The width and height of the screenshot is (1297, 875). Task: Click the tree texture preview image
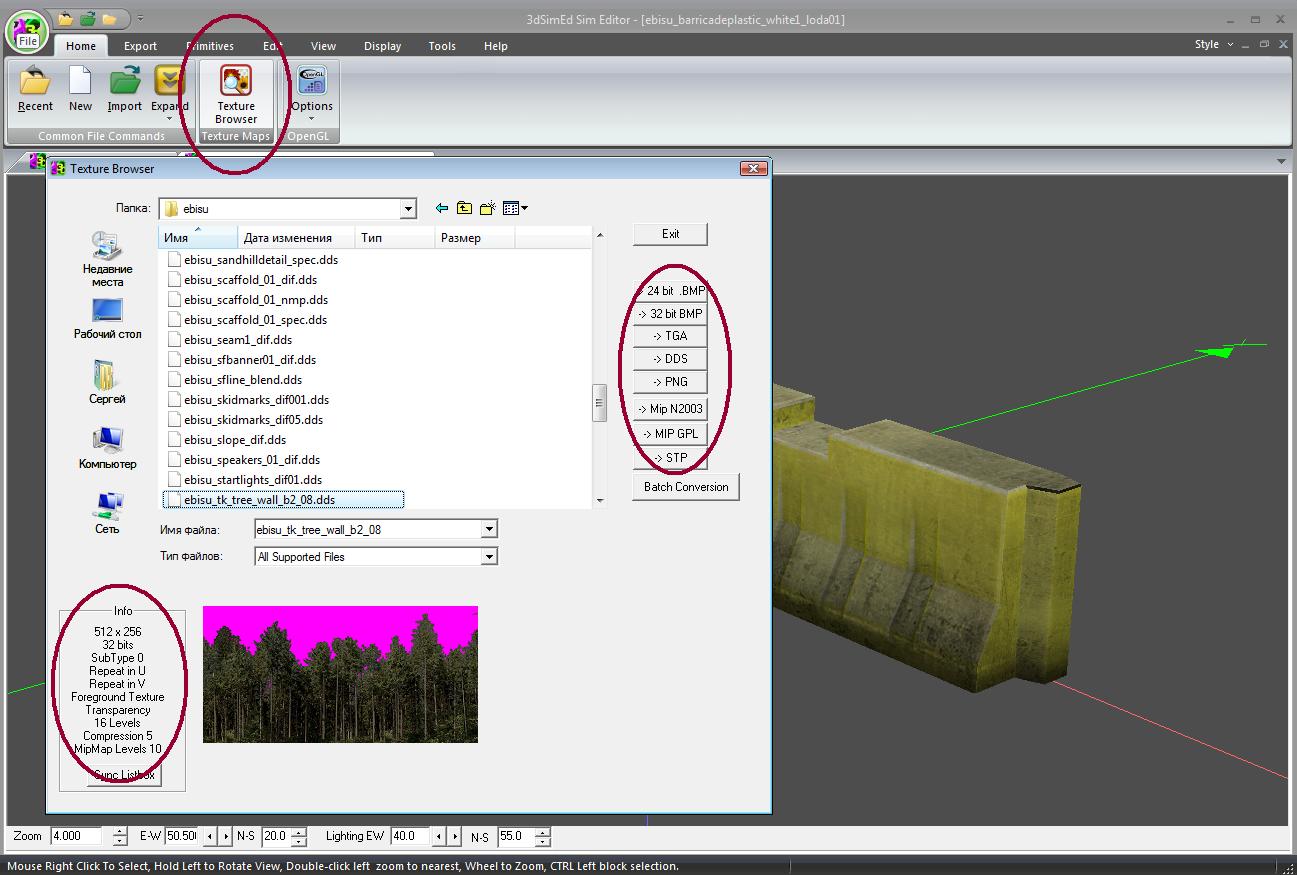click(x=340, y=674)
